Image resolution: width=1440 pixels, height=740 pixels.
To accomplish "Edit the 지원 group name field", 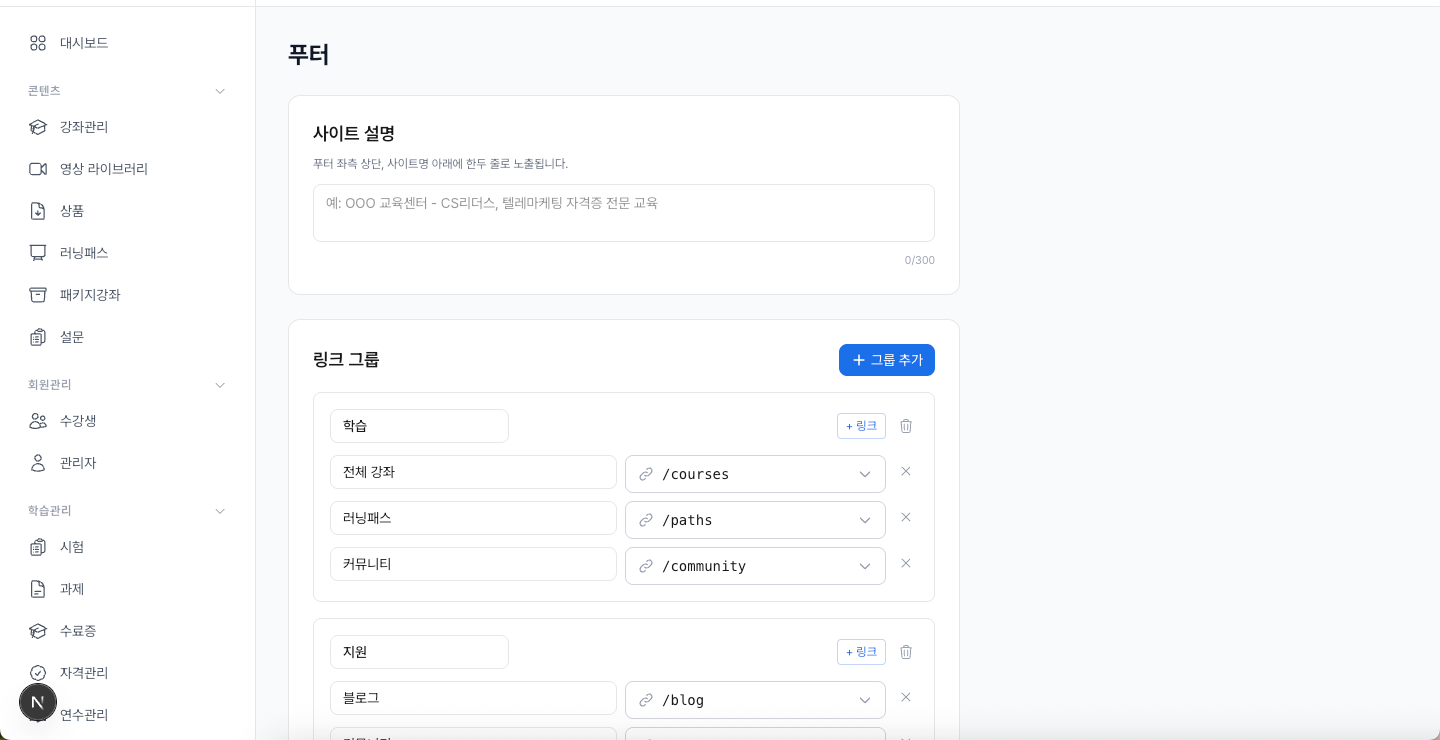I will [419, 652].
